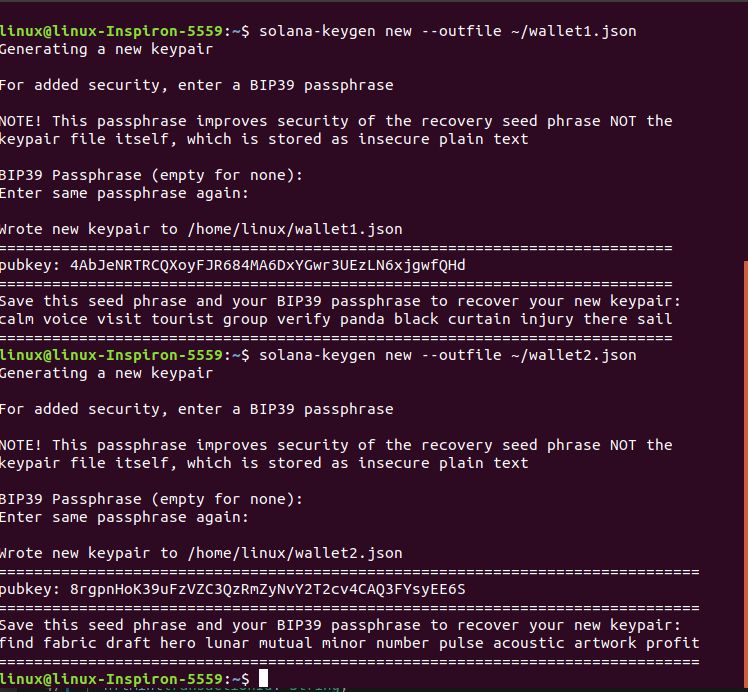
Task: Select the pubkey line starting with 8rgpnHoK
Action: (x=232, y=589)
